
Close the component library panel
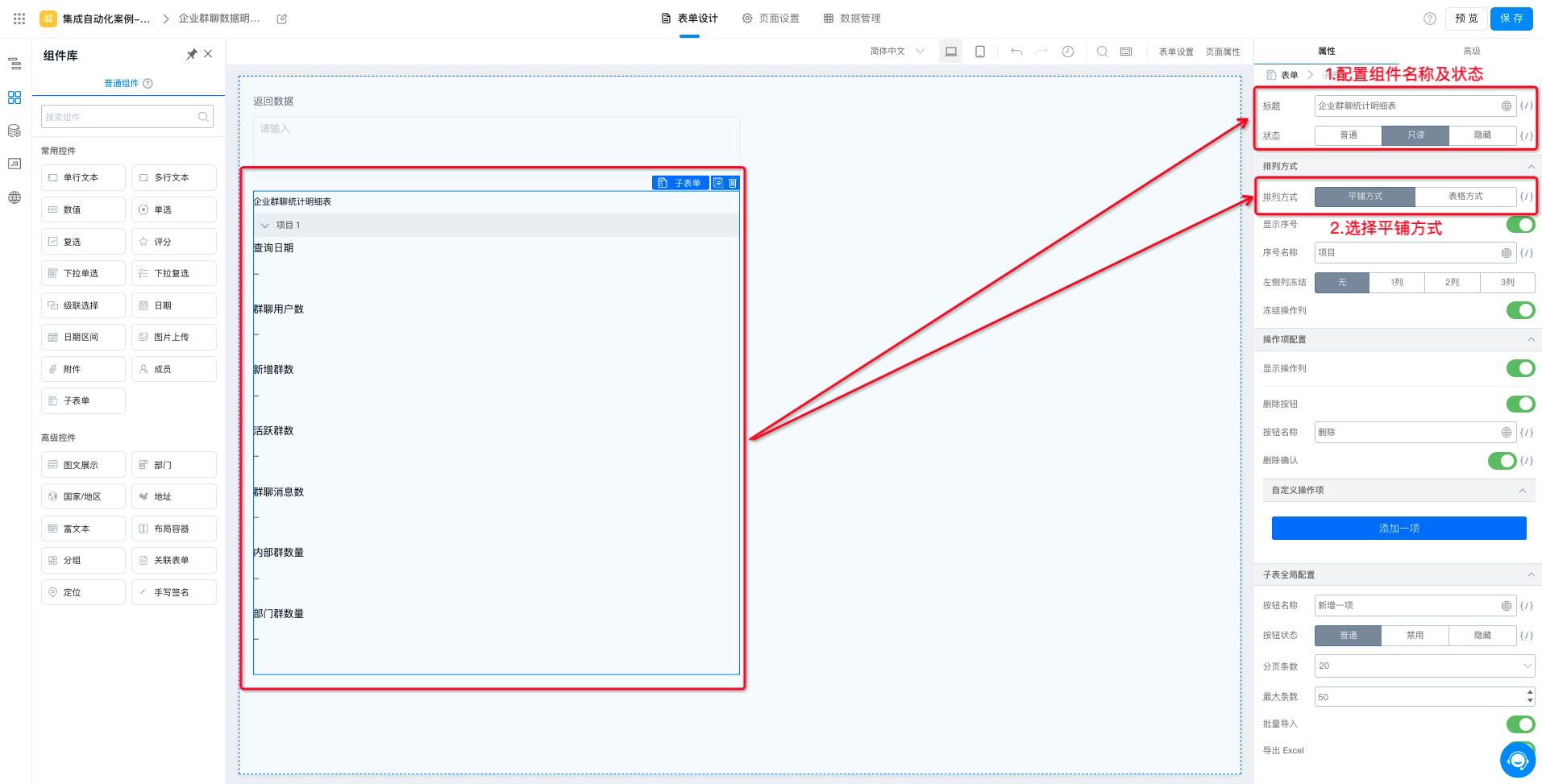(208, 54)
